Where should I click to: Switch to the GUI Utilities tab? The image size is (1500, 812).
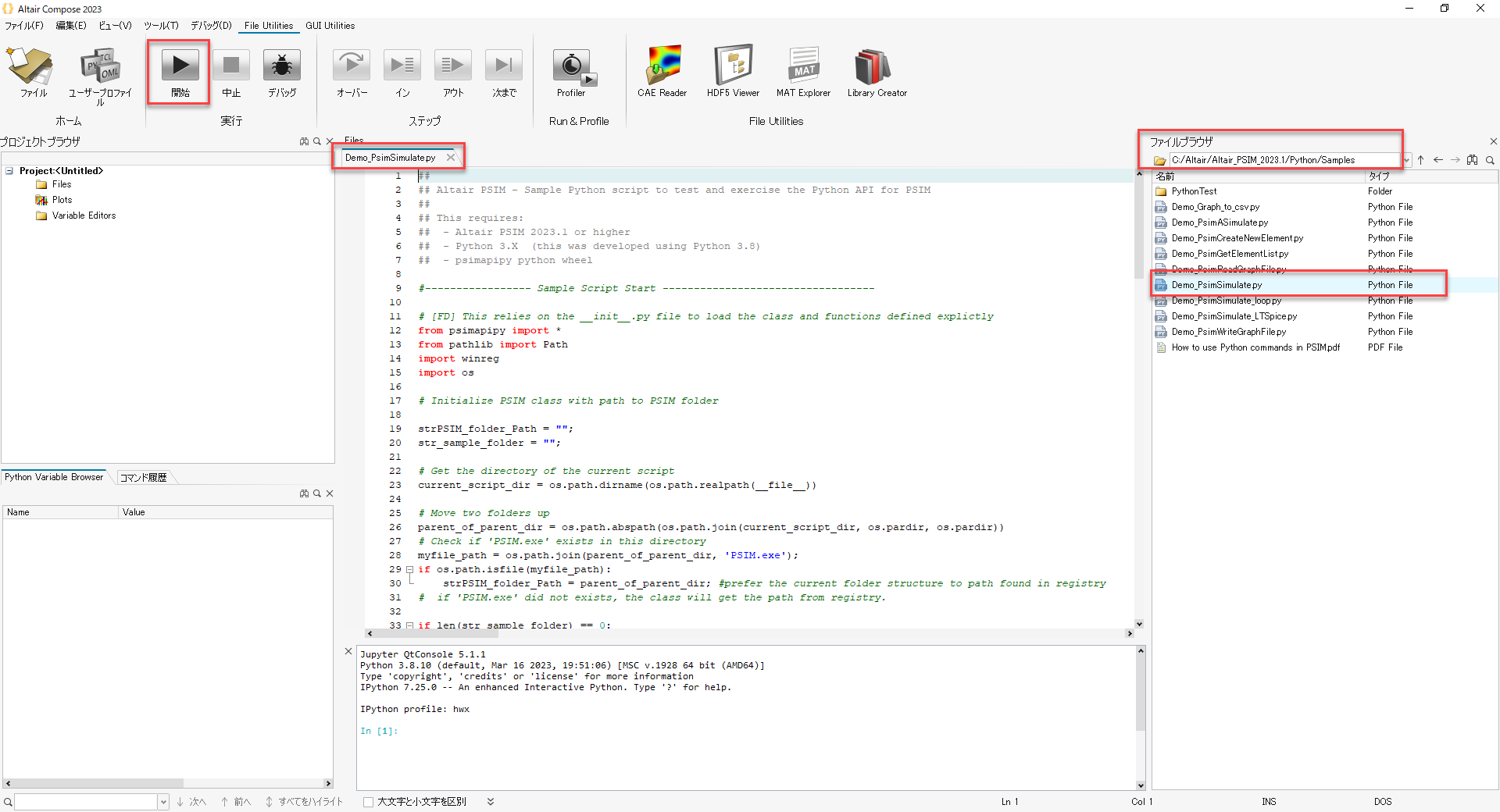click(x=330, y=25)
